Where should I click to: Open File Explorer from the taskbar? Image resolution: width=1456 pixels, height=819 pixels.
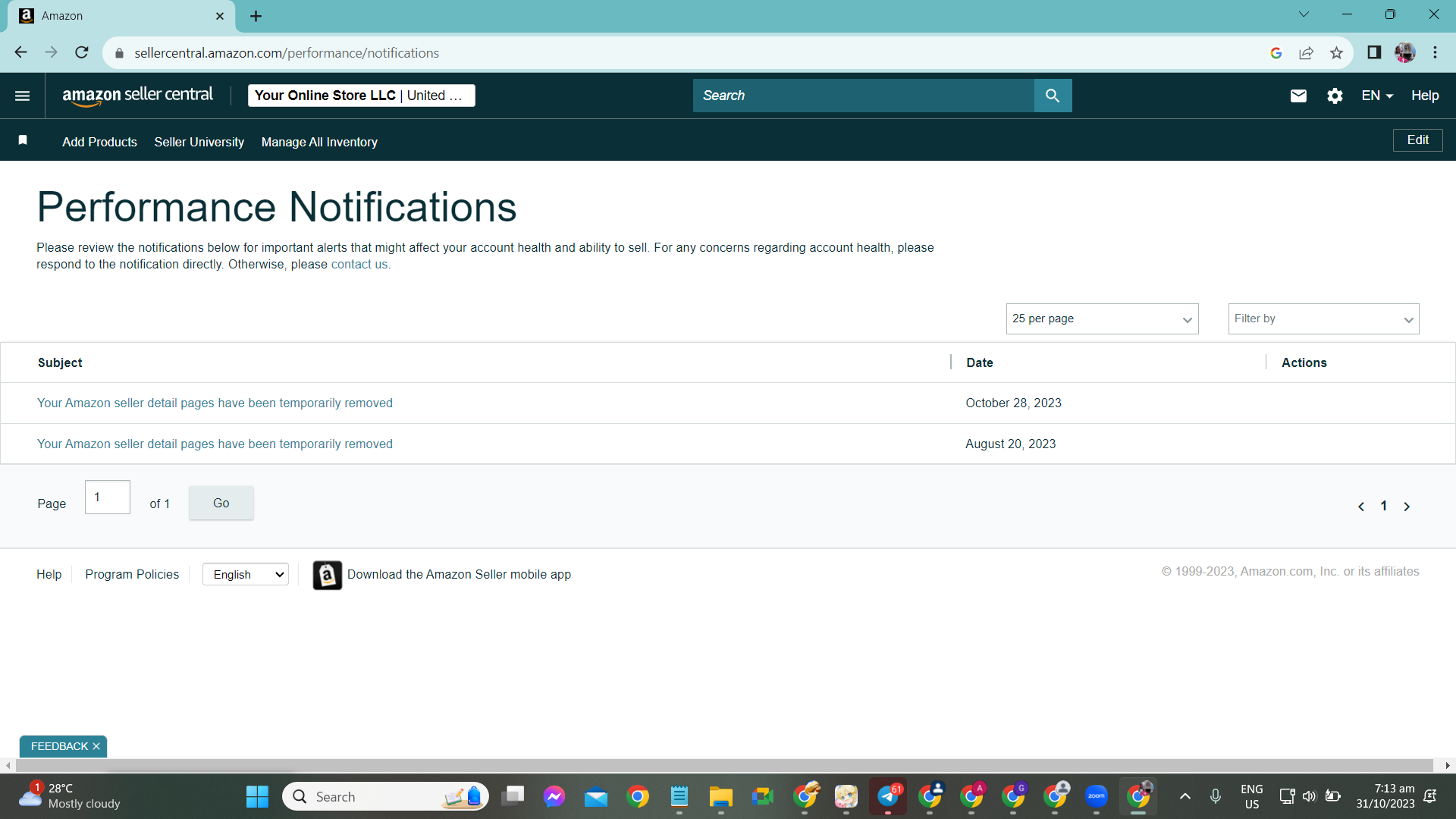(x=720, y=796)
